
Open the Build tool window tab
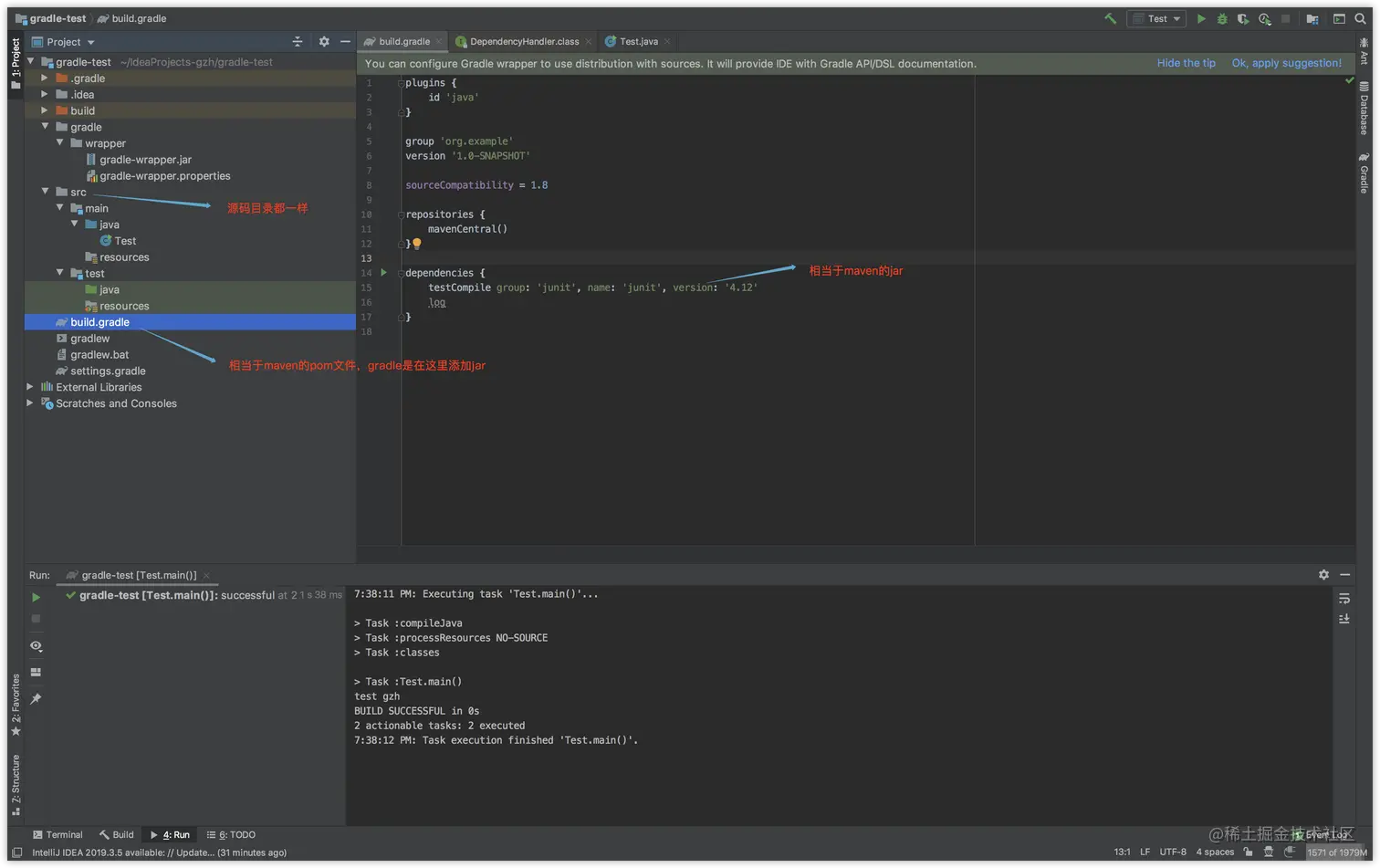click(x=117, y=834)
